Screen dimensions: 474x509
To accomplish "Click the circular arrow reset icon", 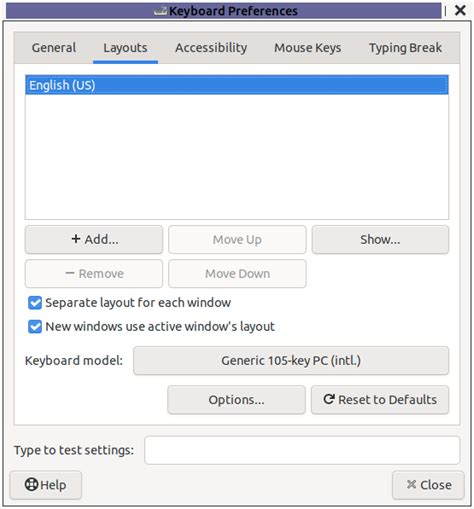I will (x=329, y=399).
